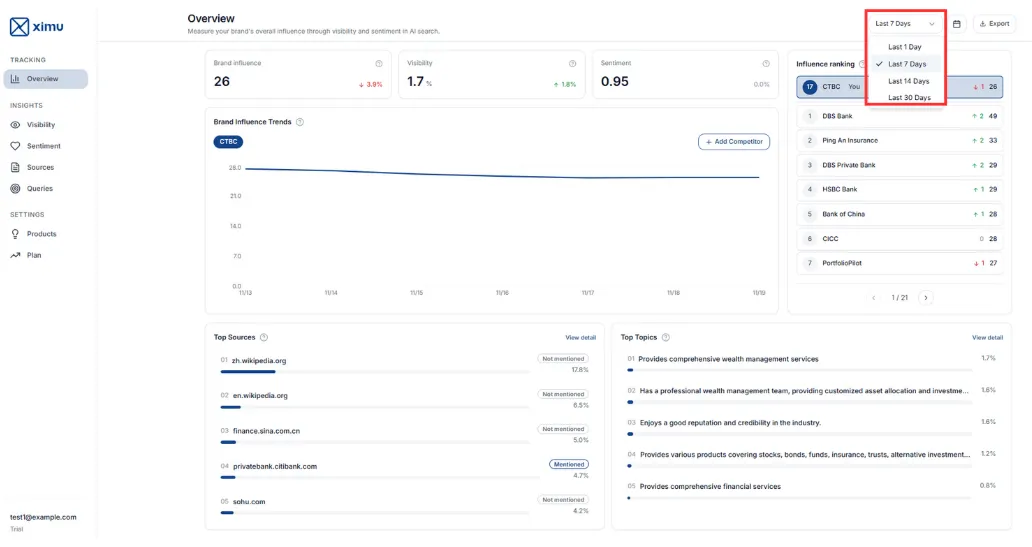Click the Brand Influence Trends info icon
This screenshot has height=547, width=1032.
click(300, 122)
